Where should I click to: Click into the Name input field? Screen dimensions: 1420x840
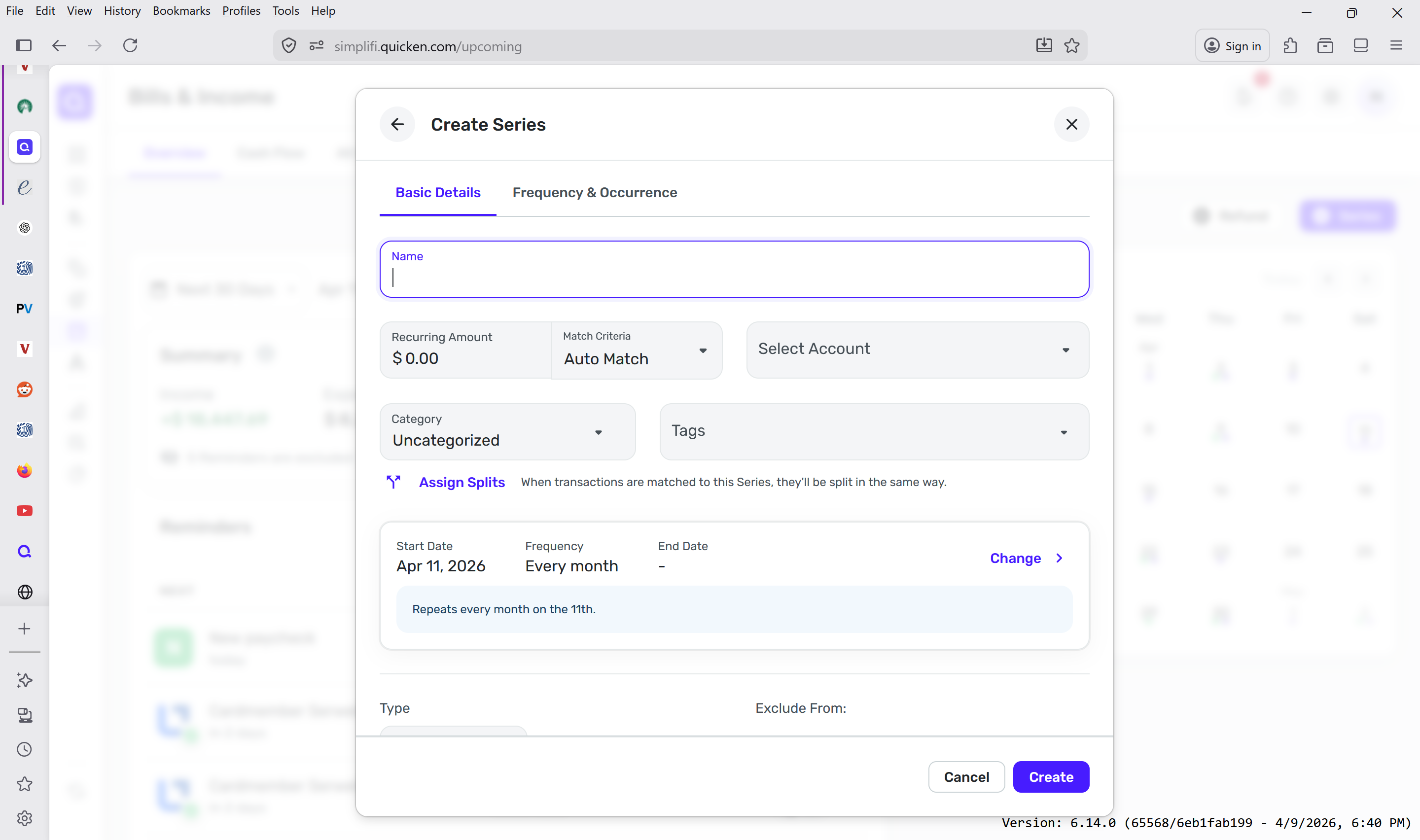[734, 277]
